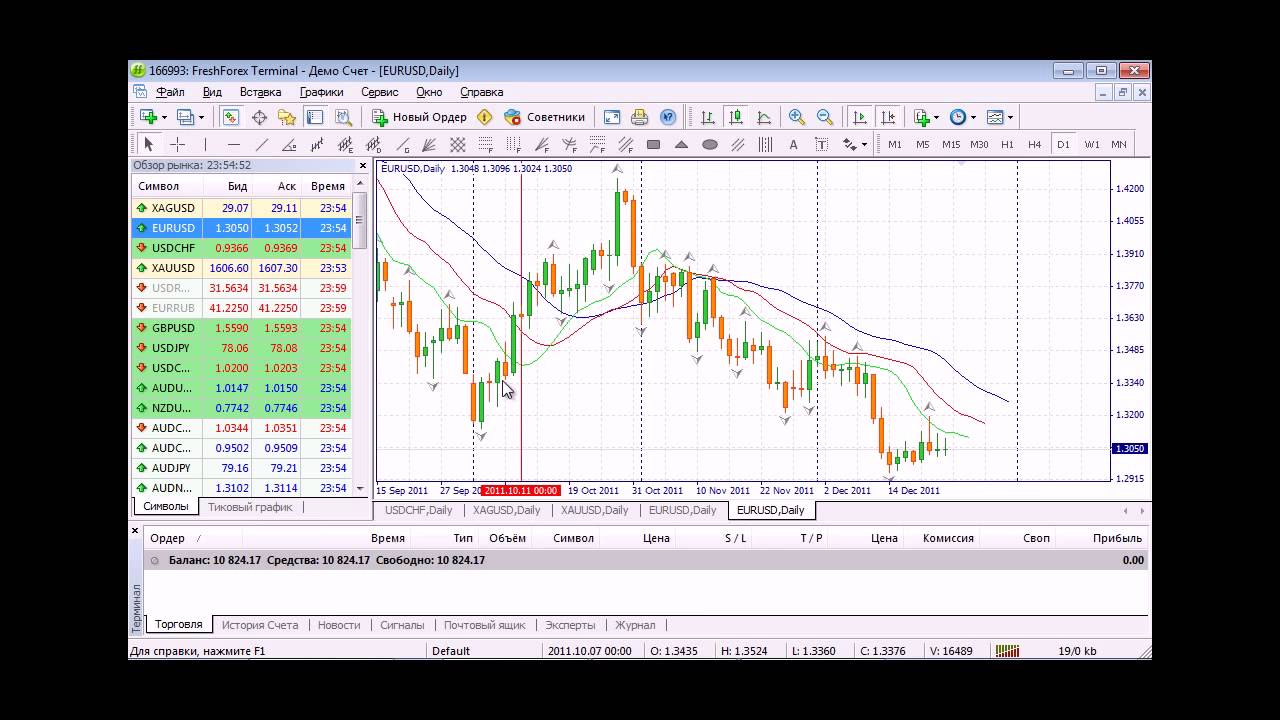The width and height of the screenshot is (1280, 720).
Task: Click the New Chart icon
Action: (x=148, y=117)
